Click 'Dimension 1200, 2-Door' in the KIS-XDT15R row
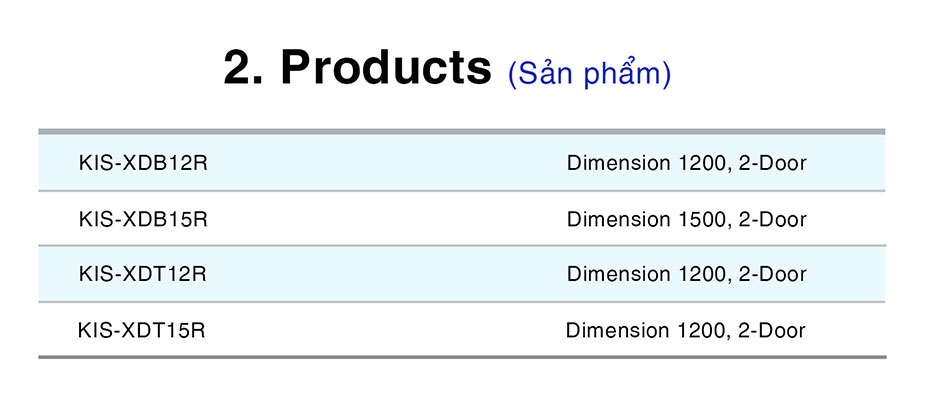Screen dimensions: 925x398 coord(685,330)
